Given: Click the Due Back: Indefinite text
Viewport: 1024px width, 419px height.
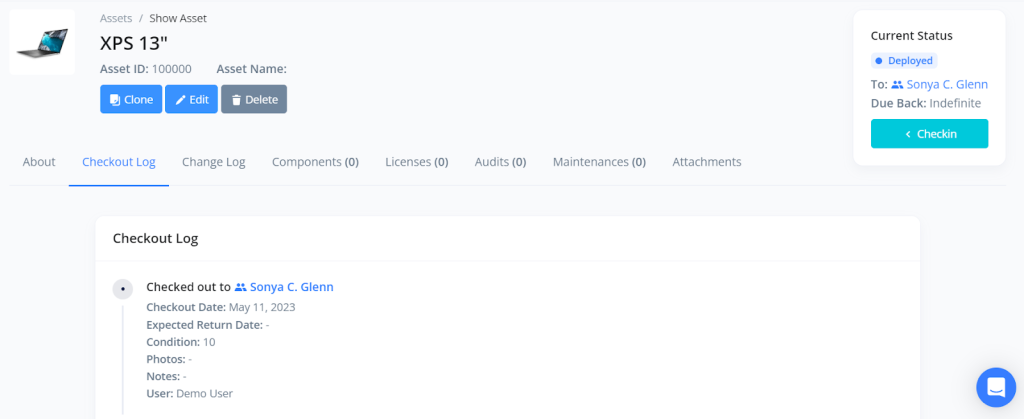Looking at the screenshot, I should click(x=926, y=103).
